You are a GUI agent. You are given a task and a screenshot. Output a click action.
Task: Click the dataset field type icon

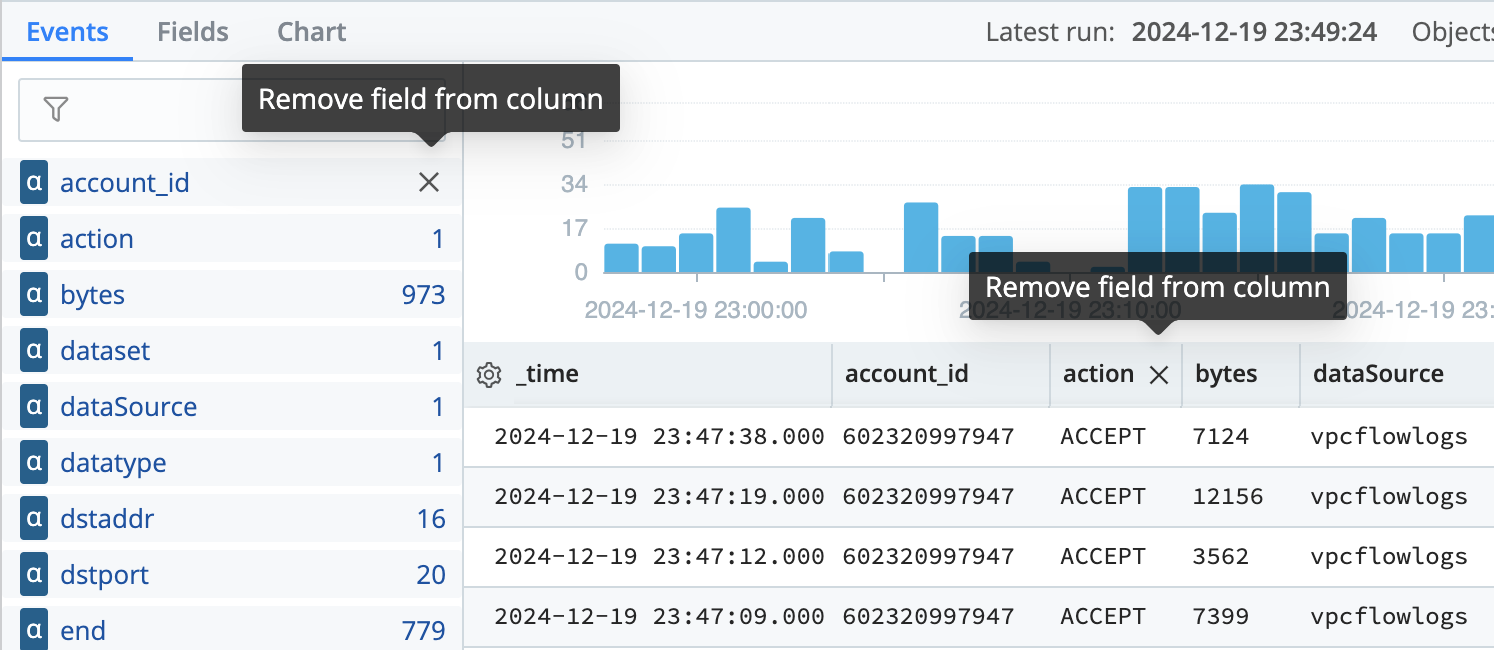click(x=34, y=351)
